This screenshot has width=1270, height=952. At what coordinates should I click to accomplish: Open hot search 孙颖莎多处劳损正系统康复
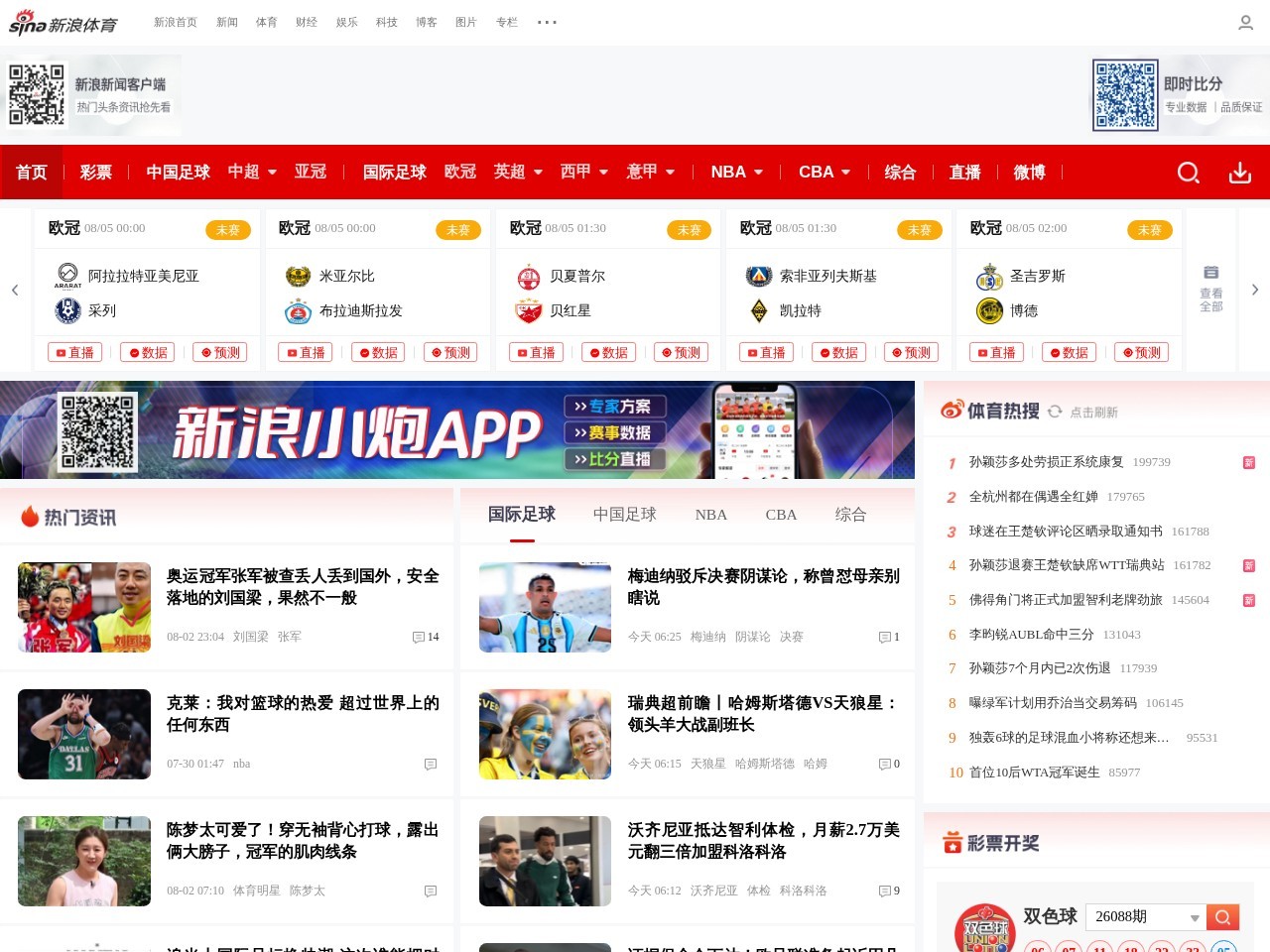coord(1047,462)
